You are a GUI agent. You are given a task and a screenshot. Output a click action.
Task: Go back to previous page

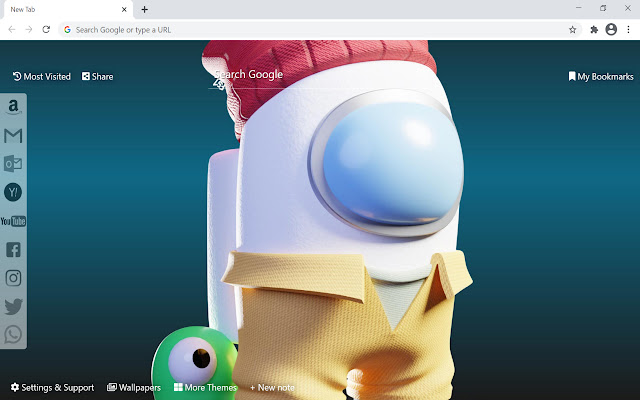point(12,29)
